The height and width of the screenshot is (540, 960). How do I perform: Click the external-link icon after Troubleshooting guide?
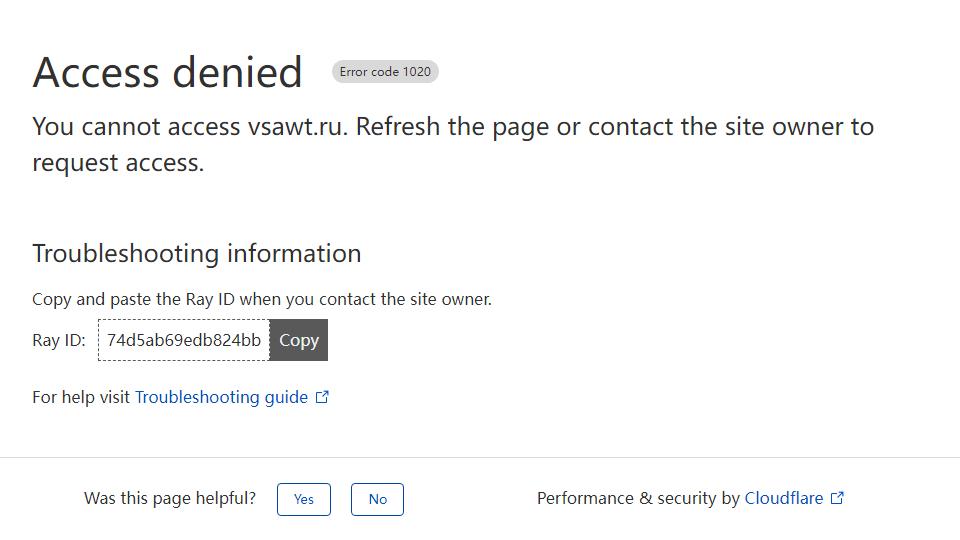(322, 397)
